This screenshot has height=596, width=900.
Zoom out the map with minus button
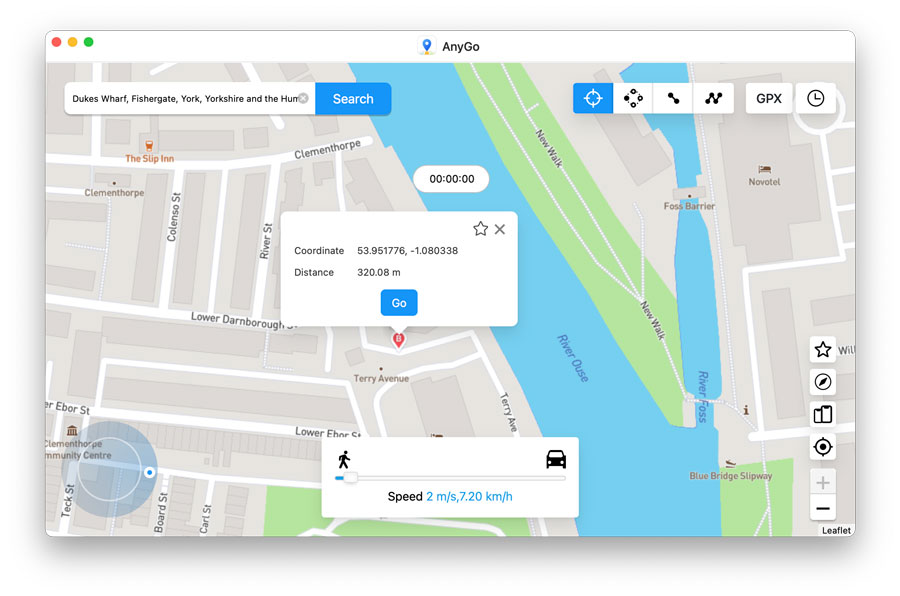(822, 509)
